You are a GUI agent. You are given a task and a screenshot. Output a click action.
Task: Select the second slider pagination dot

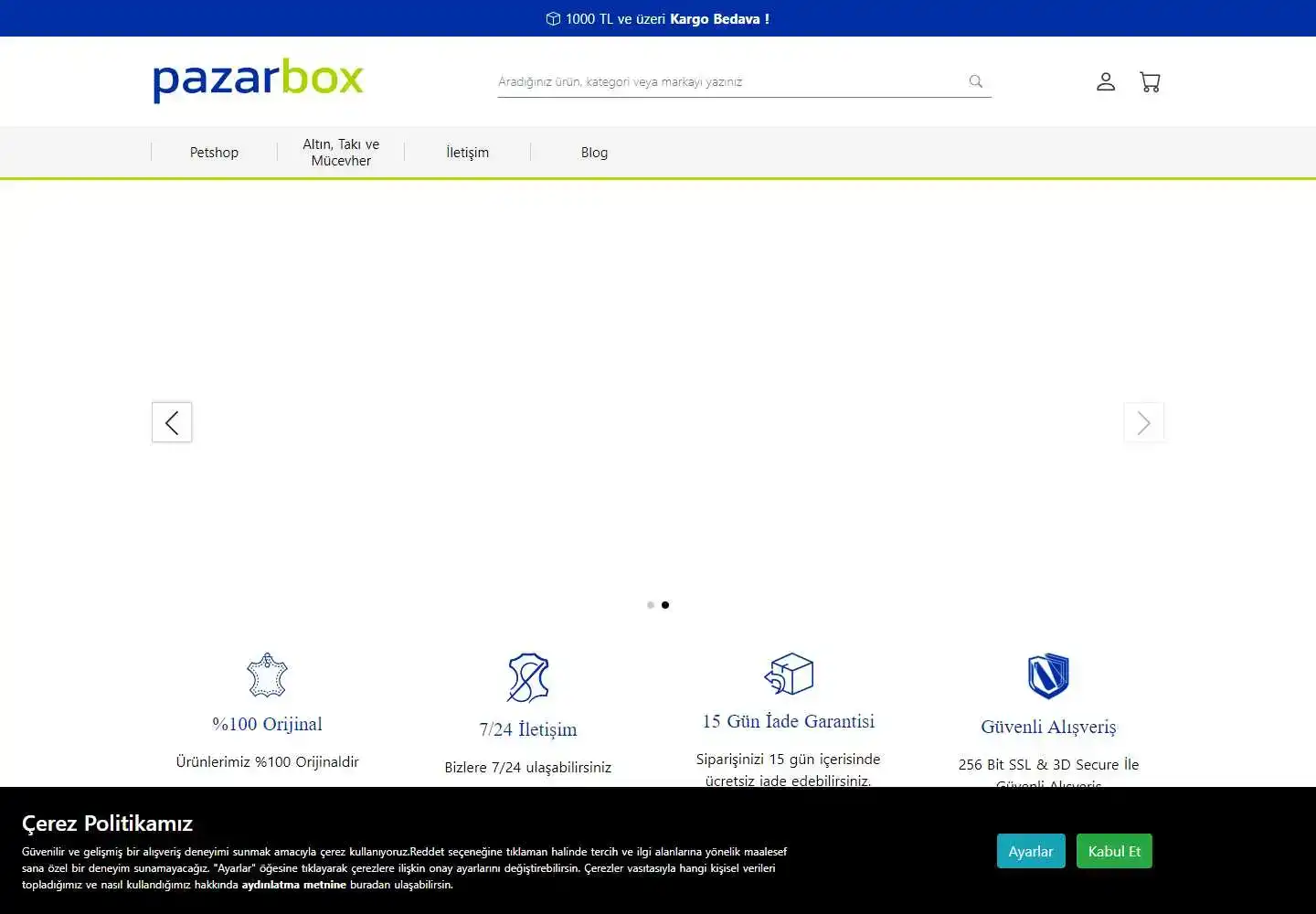coord(665,605)
